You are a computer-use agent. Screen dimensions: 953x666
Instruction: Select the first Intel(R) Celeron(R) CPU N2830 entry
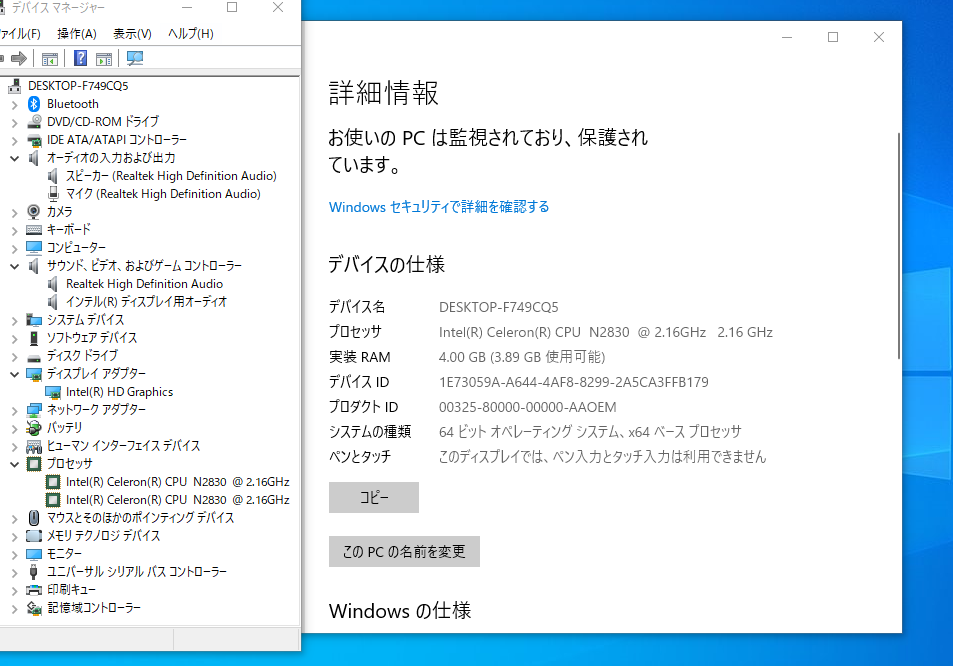click(177, 482)
